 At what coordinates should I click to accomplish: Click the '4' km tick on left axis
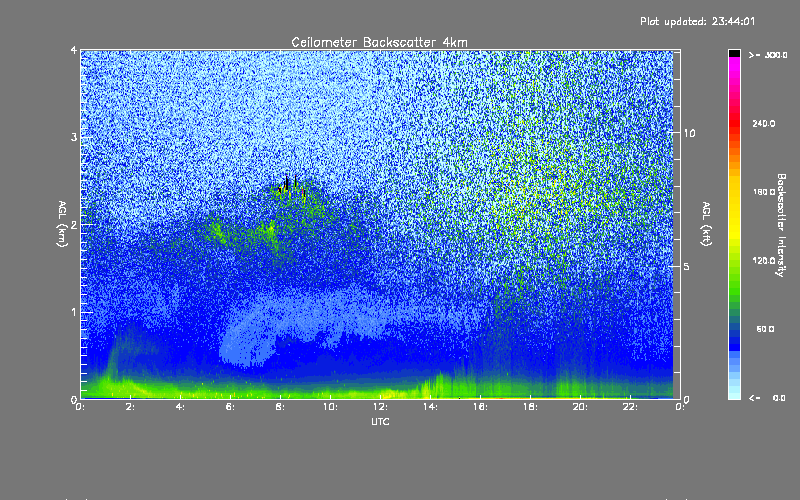[74, 50]
